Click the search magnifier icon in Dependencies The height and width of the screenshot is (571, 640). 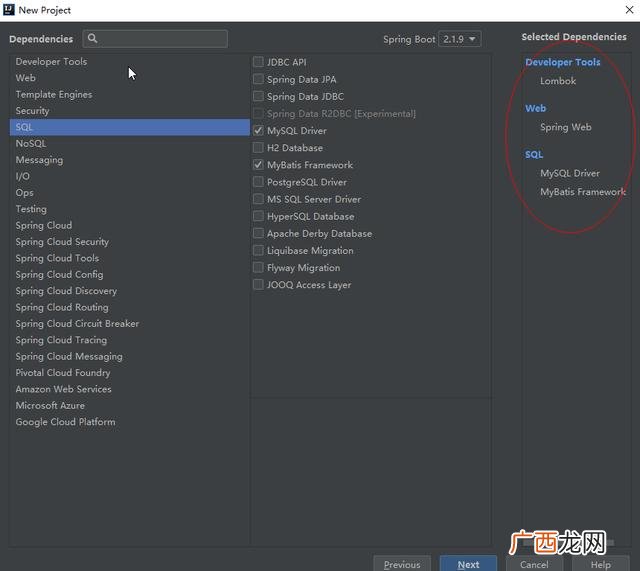click(x=92, y=38)
